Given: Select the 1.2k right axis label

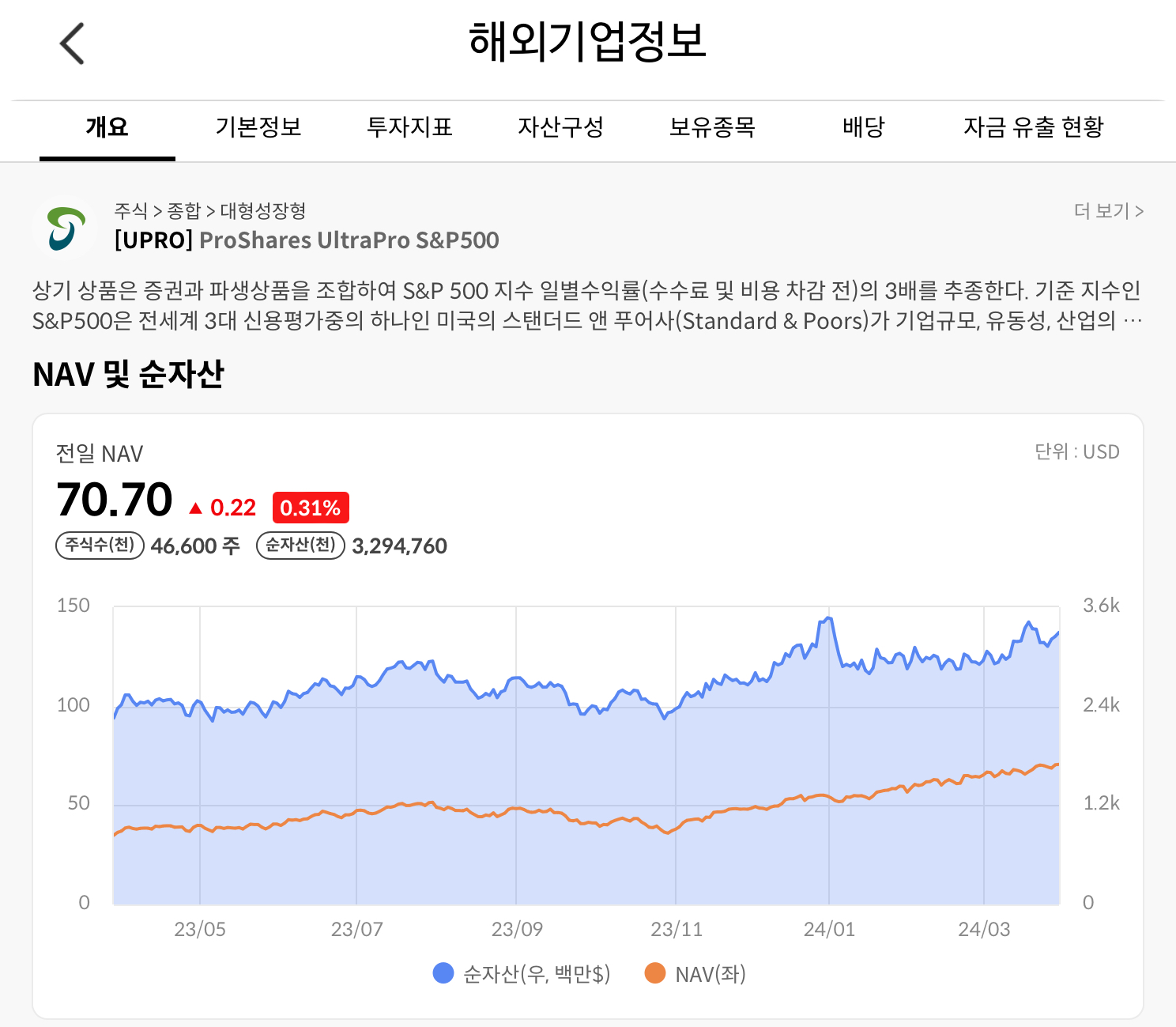Looking at the screenshot, I should (1101, 803).
